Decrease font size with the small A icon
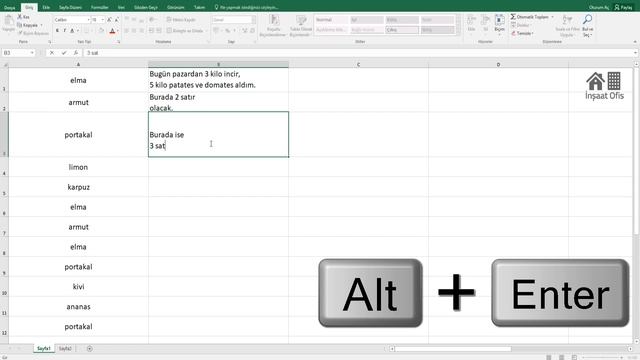The image size is (640, 360). pos(117,20)
